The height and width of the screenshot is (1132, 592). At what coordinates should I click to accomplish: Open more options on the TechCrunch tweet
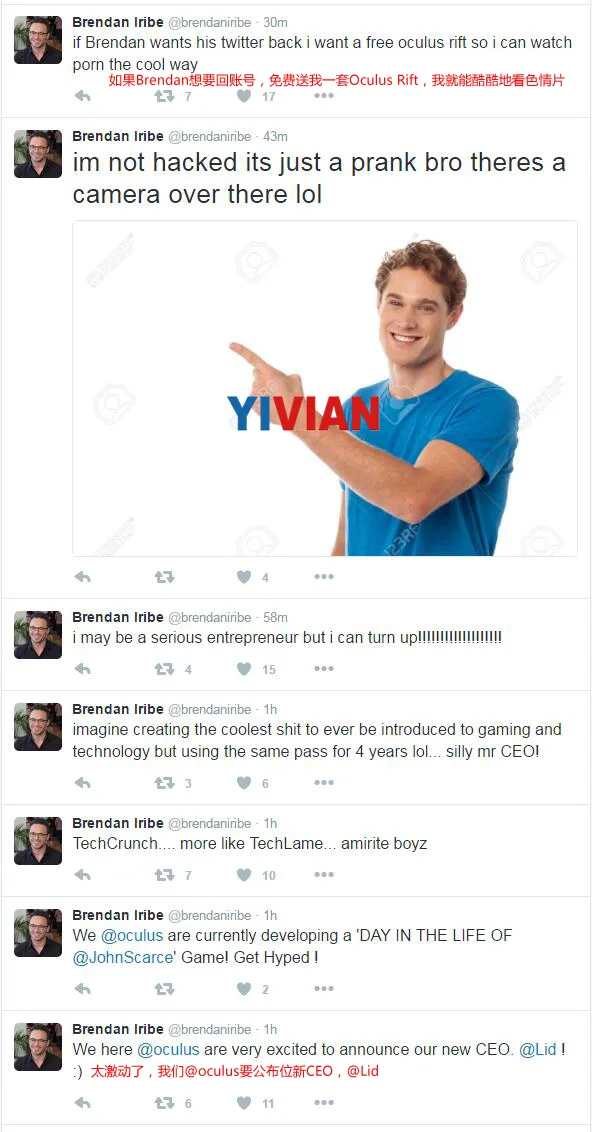324,875
